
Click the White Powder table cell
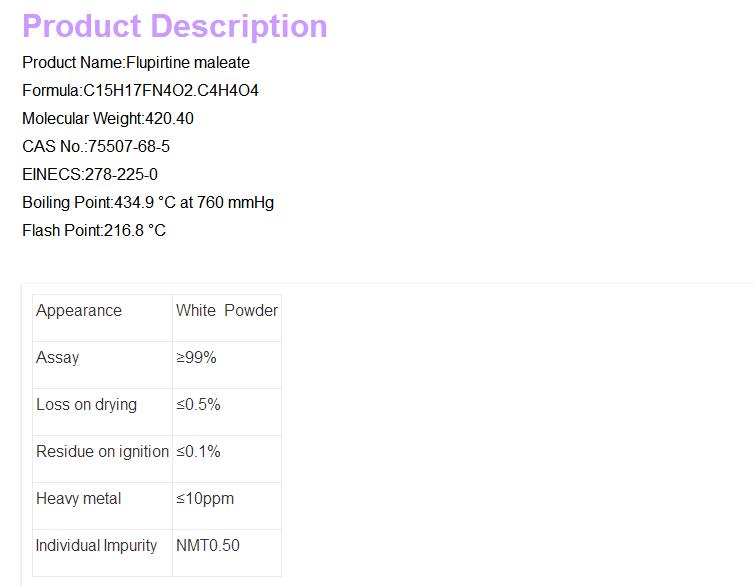227,310
